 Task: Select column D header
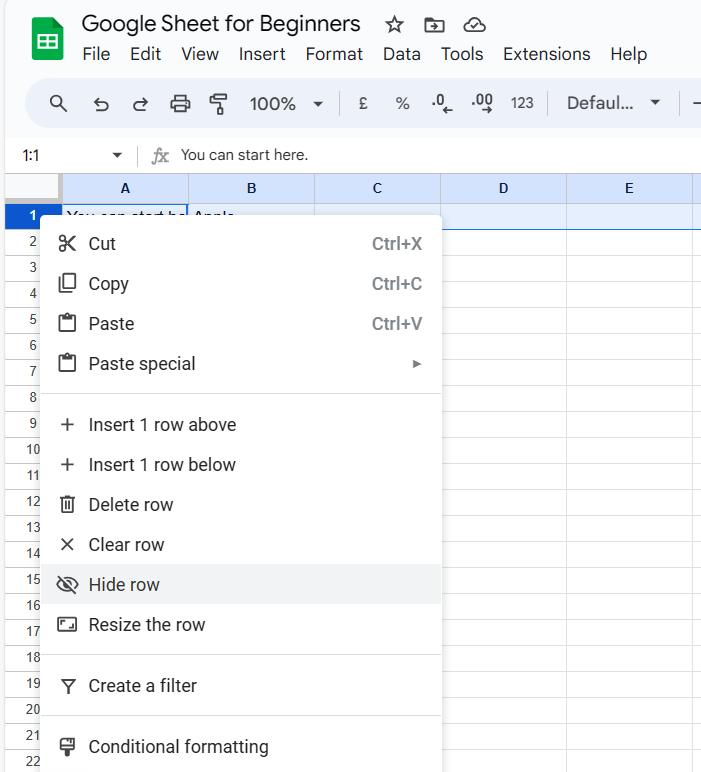click(x=504, y=189)
